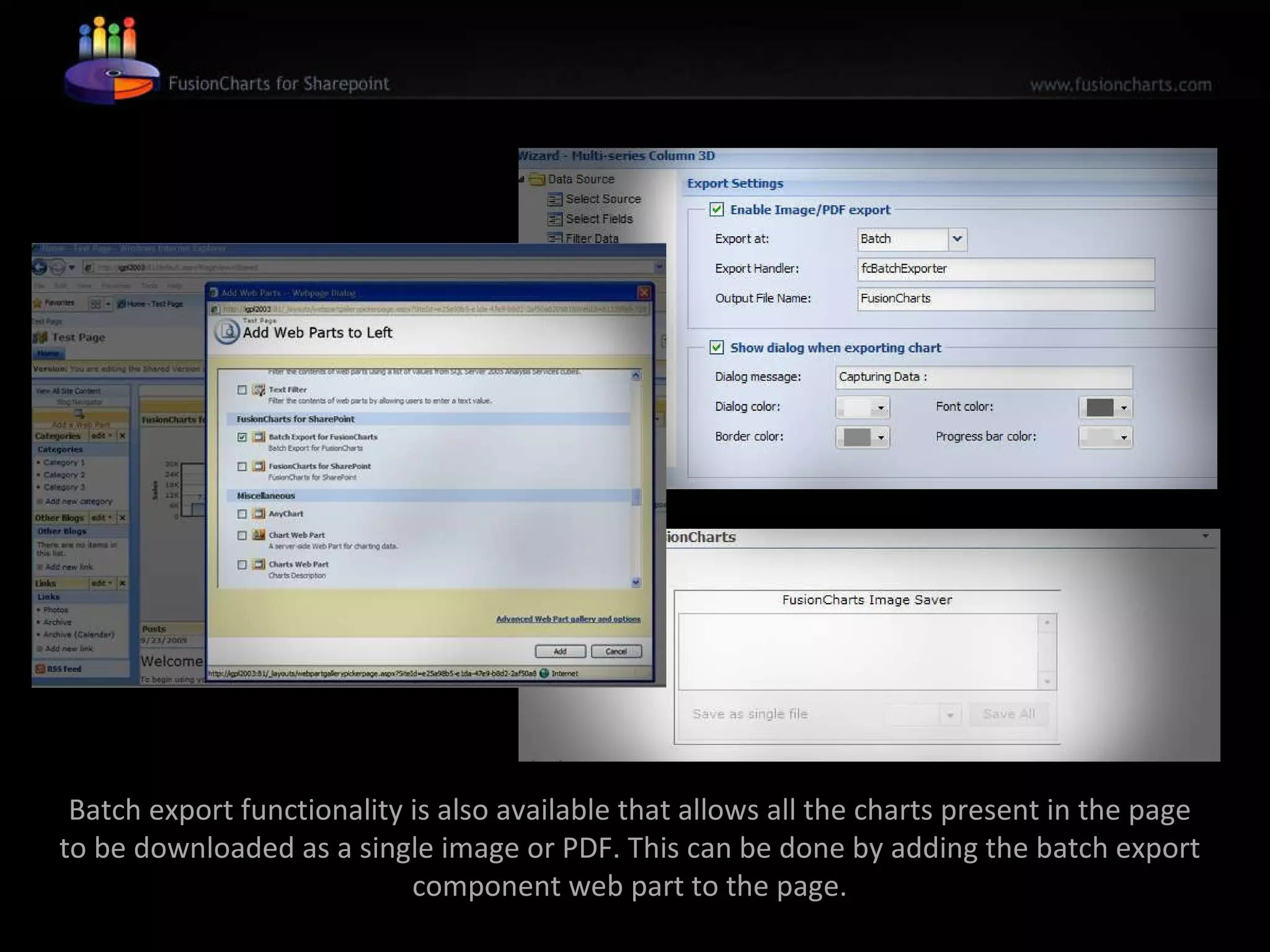
Task: Check the Chart Web Part checkbox
Action: pos(242,535)
